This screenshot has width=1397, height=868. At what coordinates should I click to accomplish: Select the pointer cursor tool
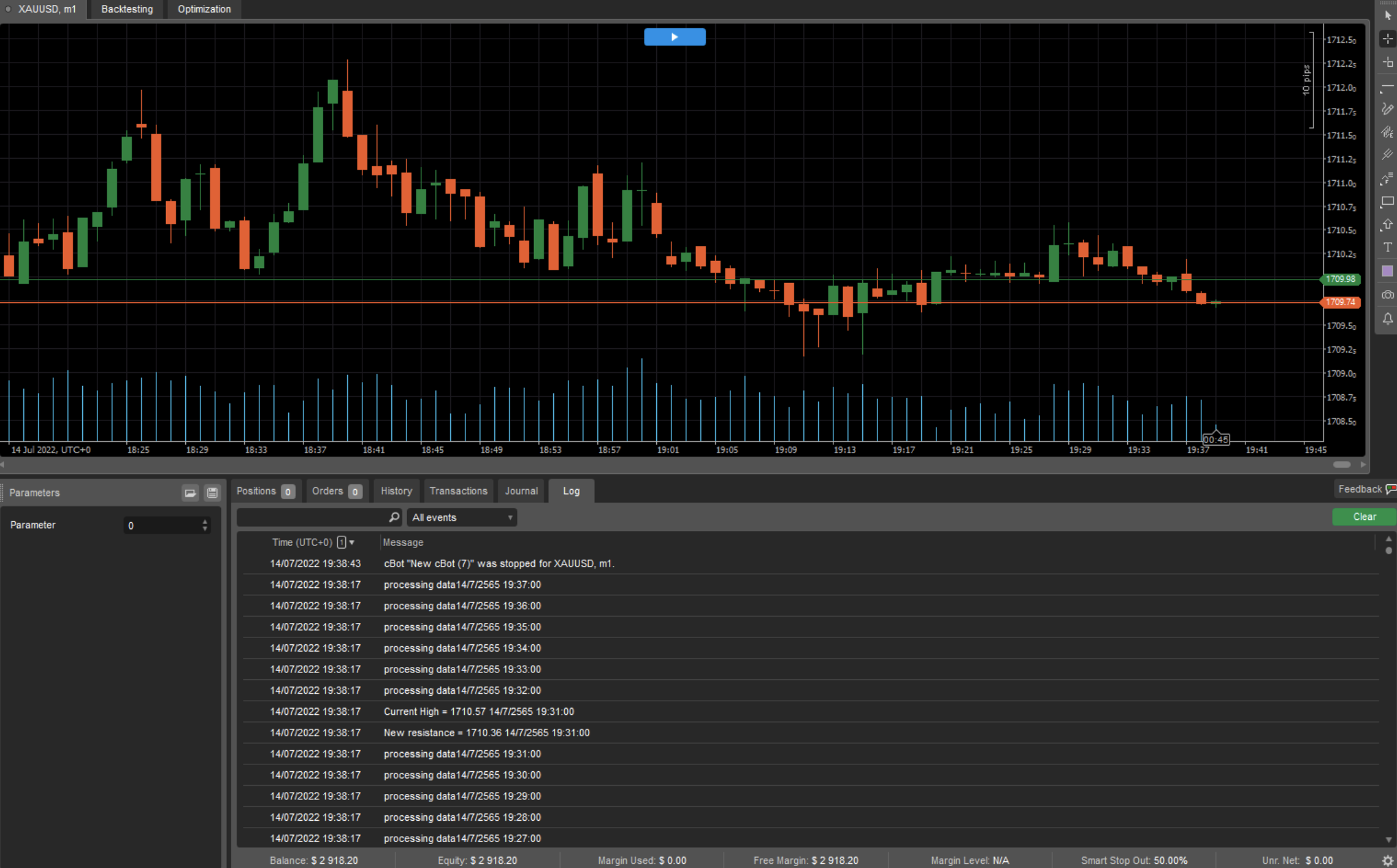[1388, 15]
